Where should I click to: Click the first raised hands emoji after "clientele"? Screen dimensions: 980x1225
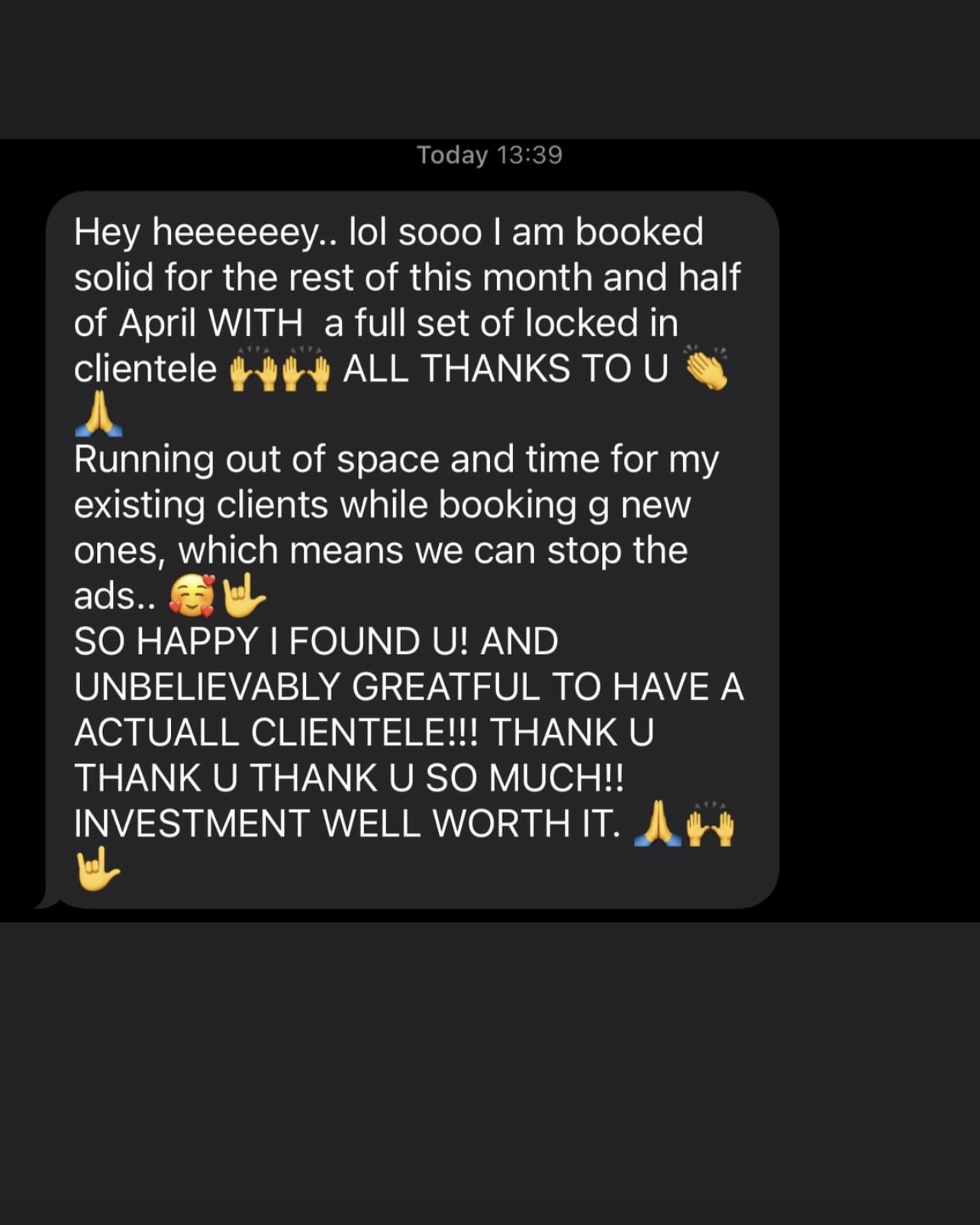point(253,370)
